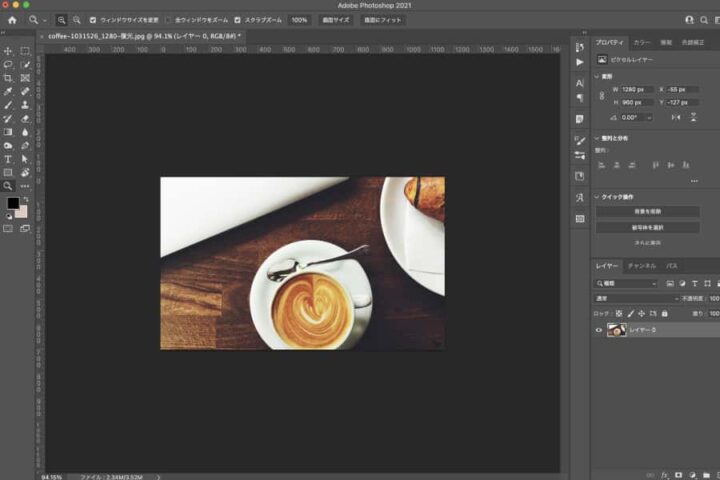Image resolution: width=720 pixels, height=480 pixels.
Task: Open the History panel icon
Action: (579, 47)
